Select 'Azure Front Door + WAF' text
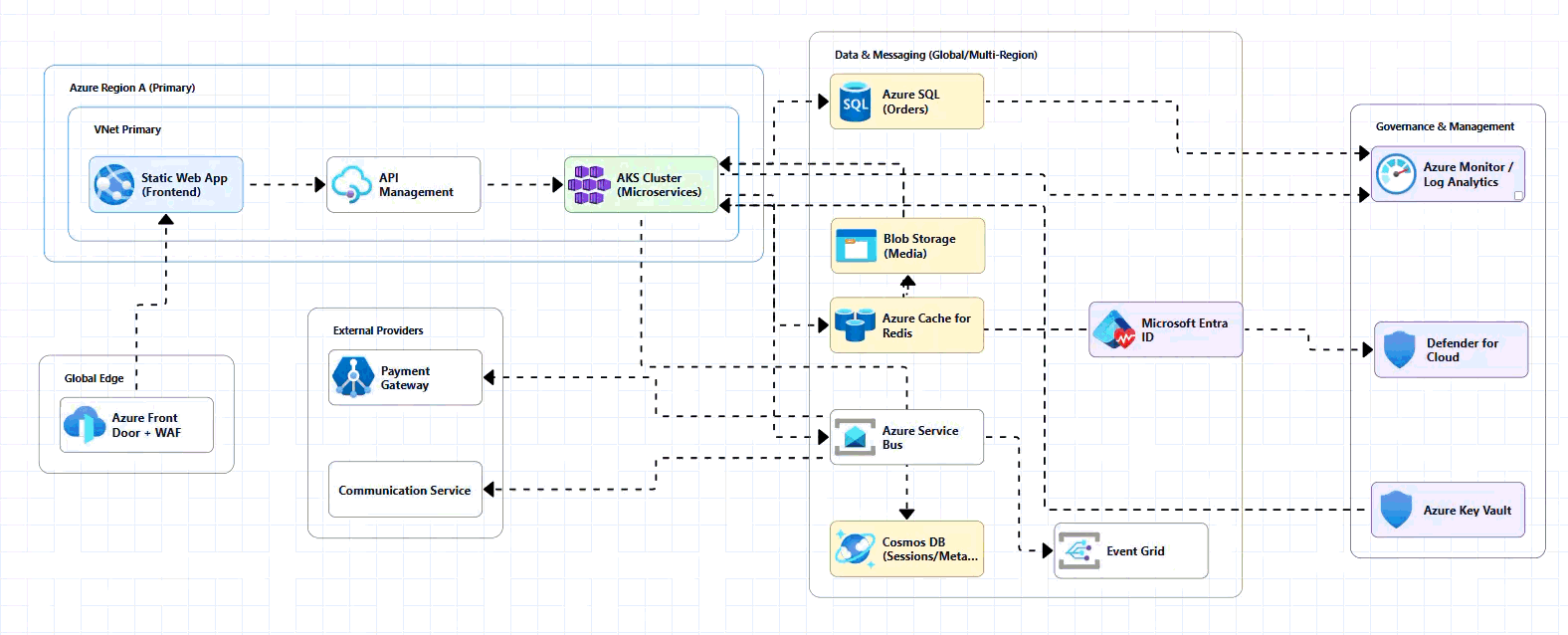The height and width of the screenshot is (635, 1568). [146, 425]
